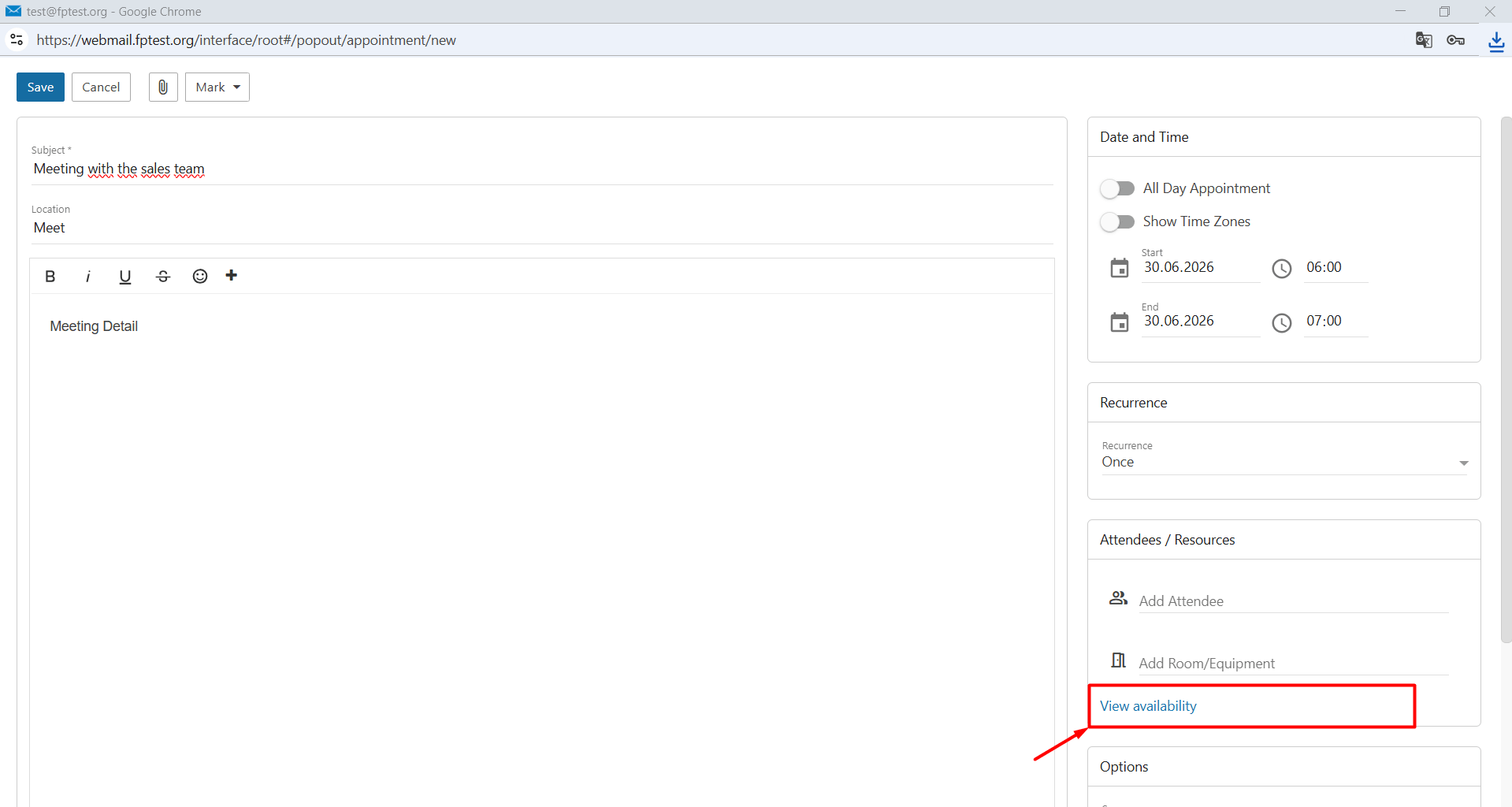Edit the start date 30.06.2026
Image resolution: width=1512 pixels, height=807 pixels.
[x=1200, y=267]
